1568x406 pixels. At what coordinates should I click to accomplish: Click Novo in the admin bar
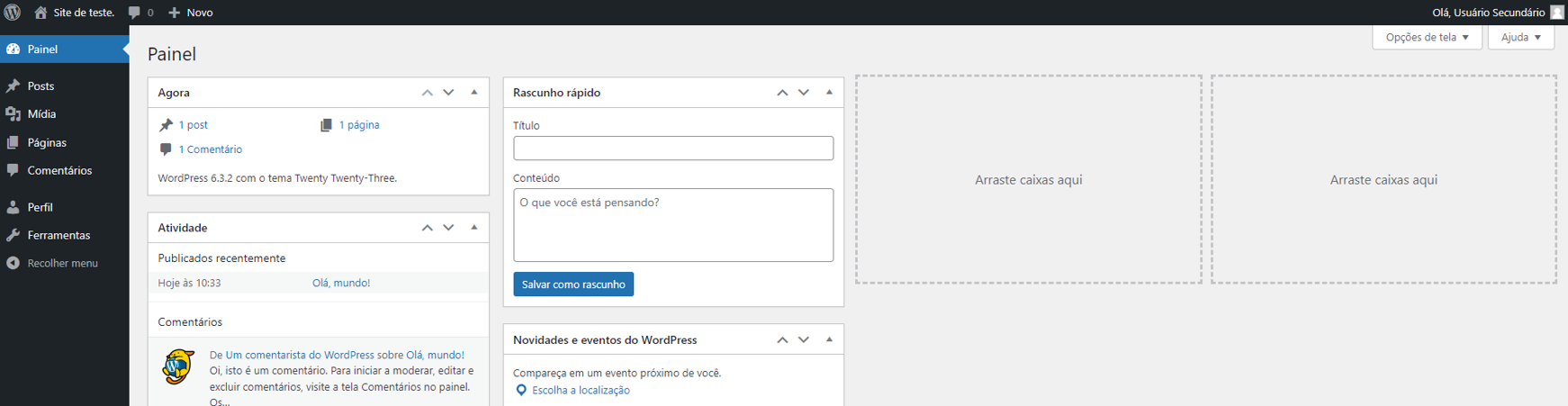[x=199, y=13]
